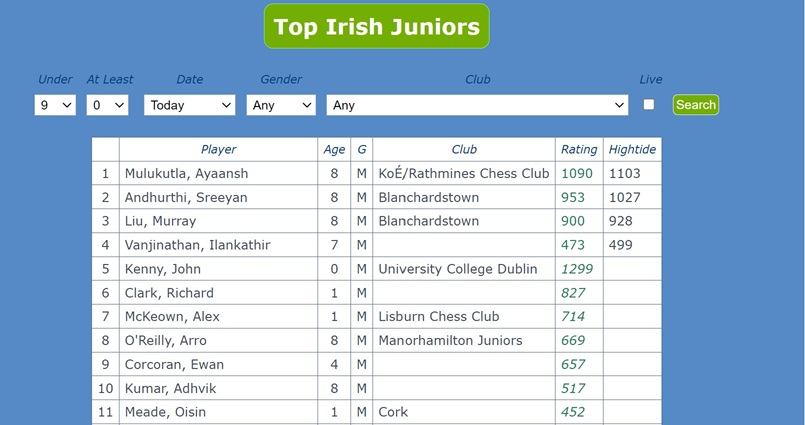Click the Hightide column header
Screen dimensions: 805x425
click(632, 149)
